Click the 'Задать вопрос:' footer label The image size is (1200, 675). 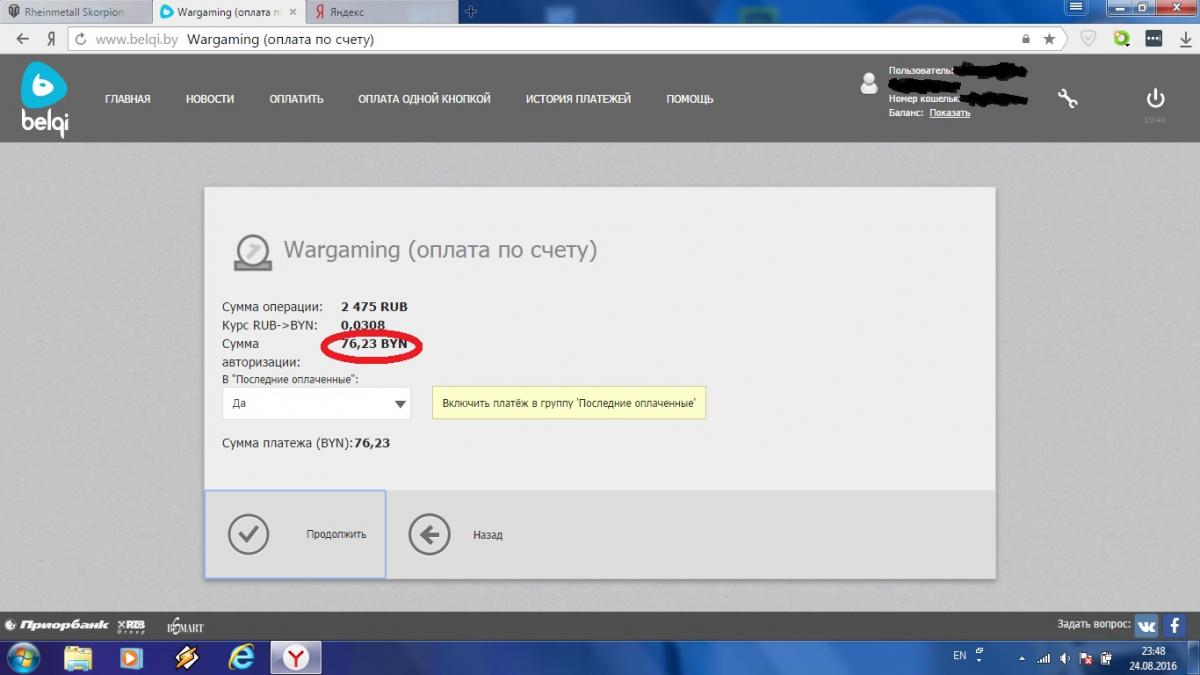click(x=1094, y=624)
